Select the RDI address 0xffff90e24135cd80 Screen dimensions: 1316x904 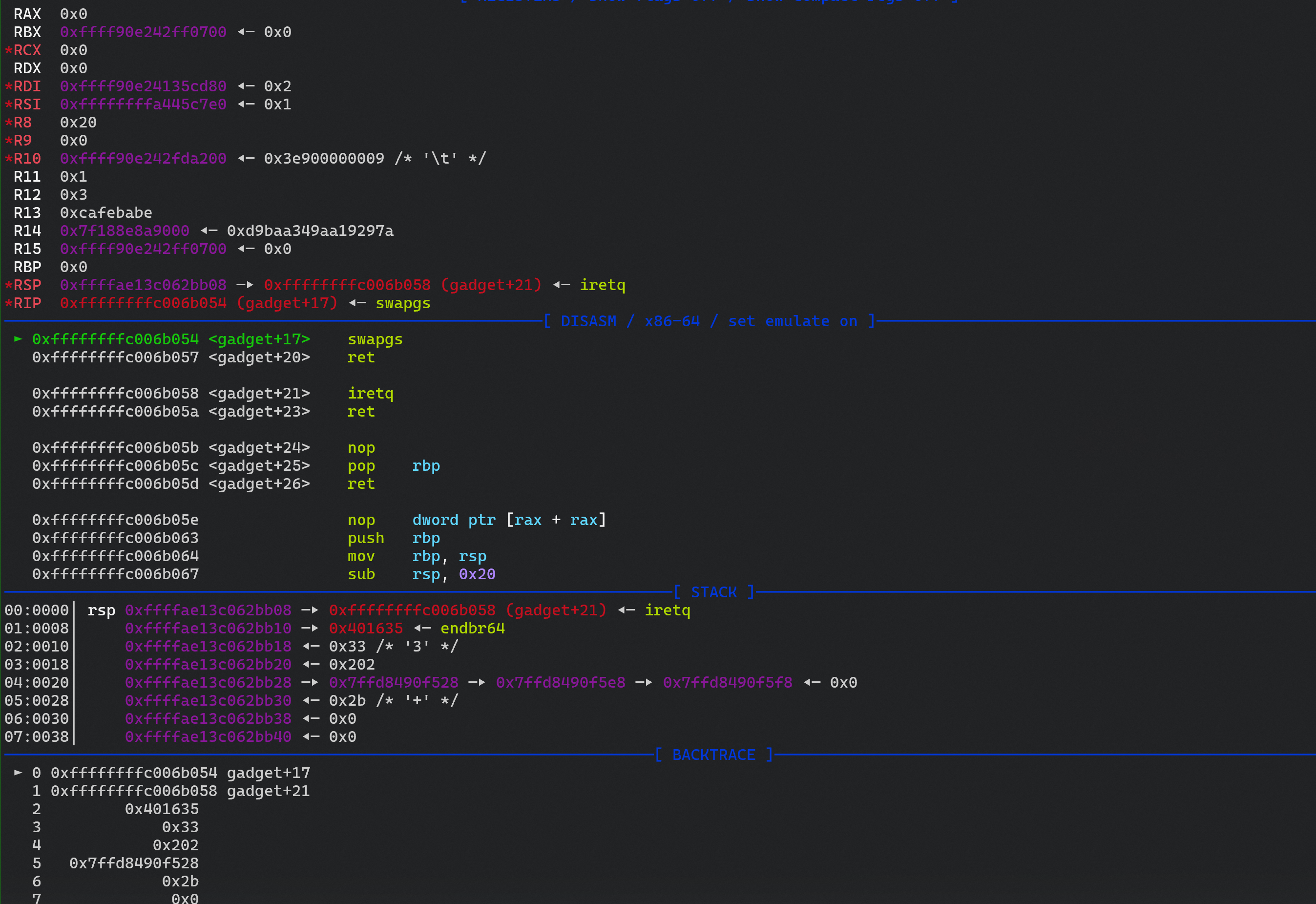point(143,86)
